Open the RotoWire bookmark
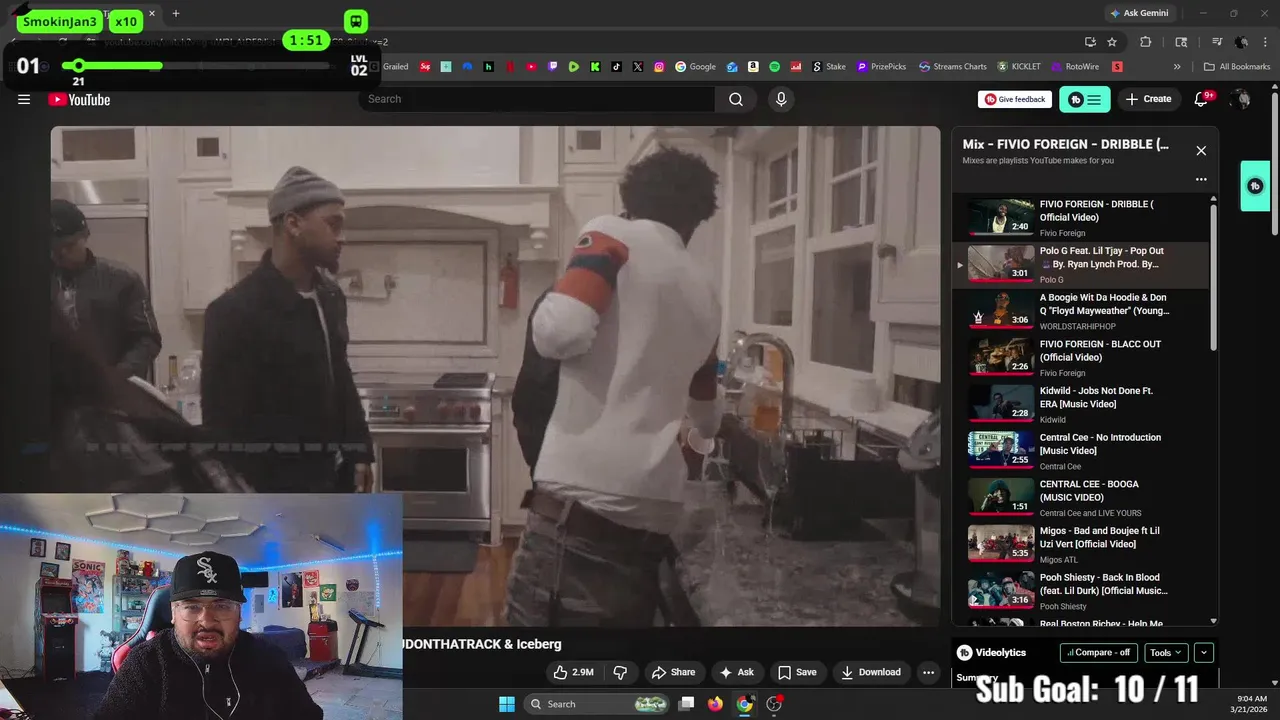The image size is (1280, 720). (1076, 67)
